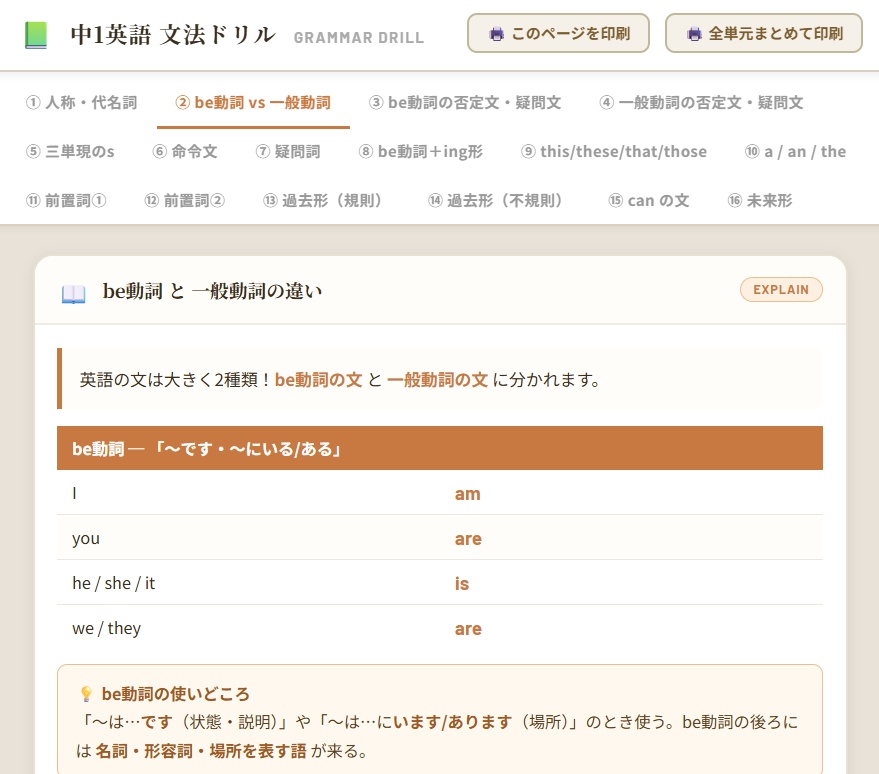Click the bold phrase 名詞・形容詞・場所を表す語

tap(201, 751)
